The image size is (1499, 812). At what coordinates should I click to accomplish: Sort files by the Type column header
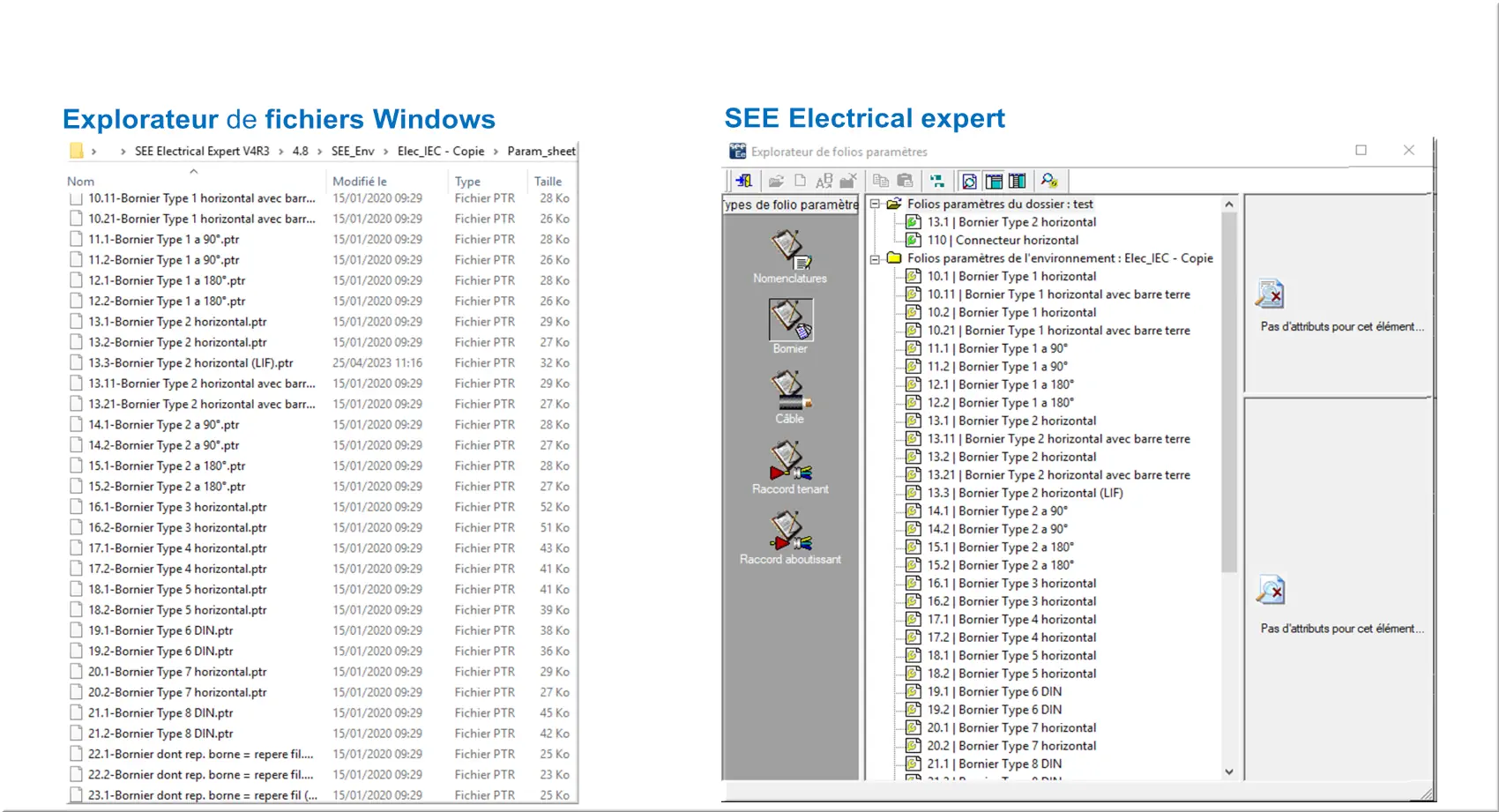(467, 182)
